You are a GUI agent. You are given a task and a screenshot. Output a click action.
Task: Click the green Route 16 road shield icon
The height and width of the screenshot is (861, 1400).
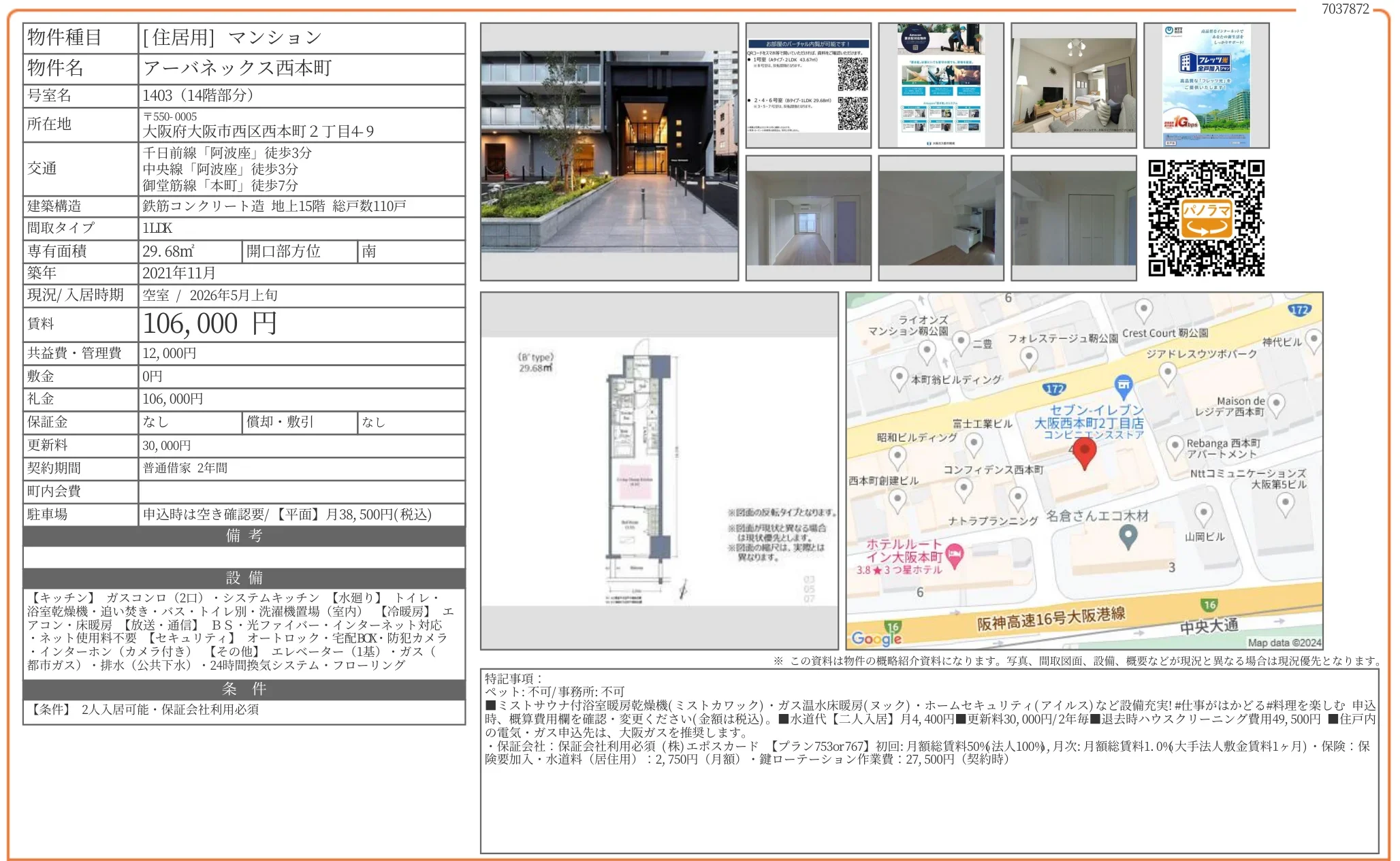click(1209, 606)
